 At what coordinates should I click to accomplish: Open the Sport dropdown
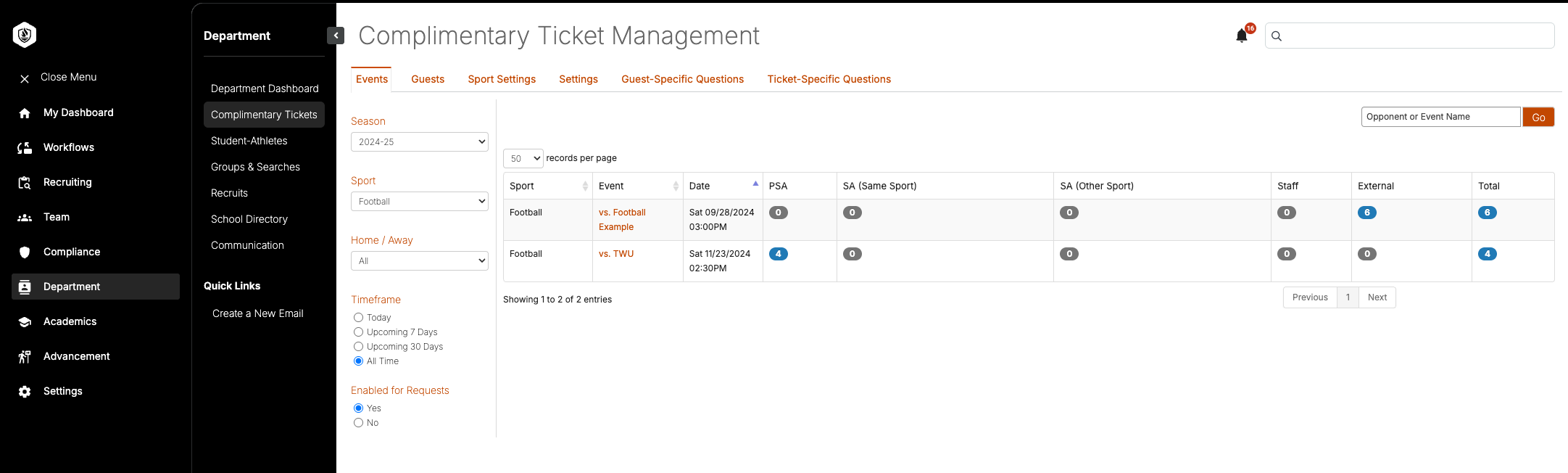click(420, 202)
